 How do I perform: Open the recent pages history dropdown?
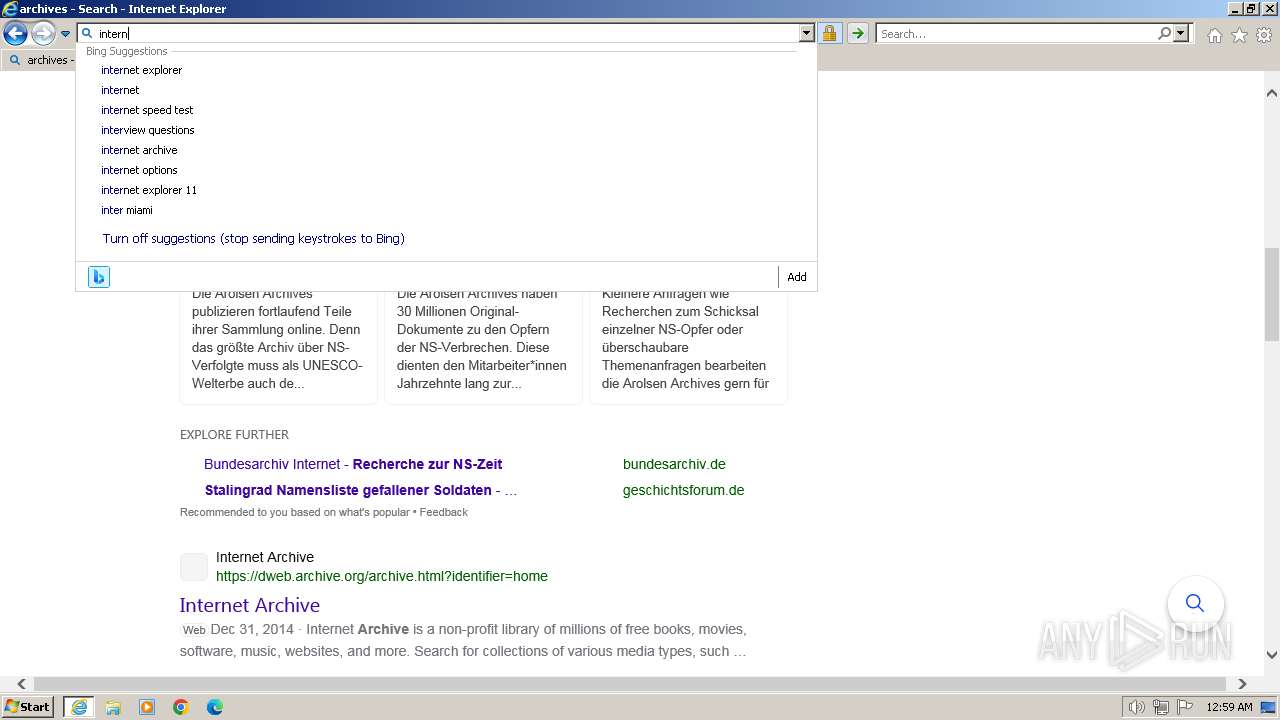(x=66, y=34)
